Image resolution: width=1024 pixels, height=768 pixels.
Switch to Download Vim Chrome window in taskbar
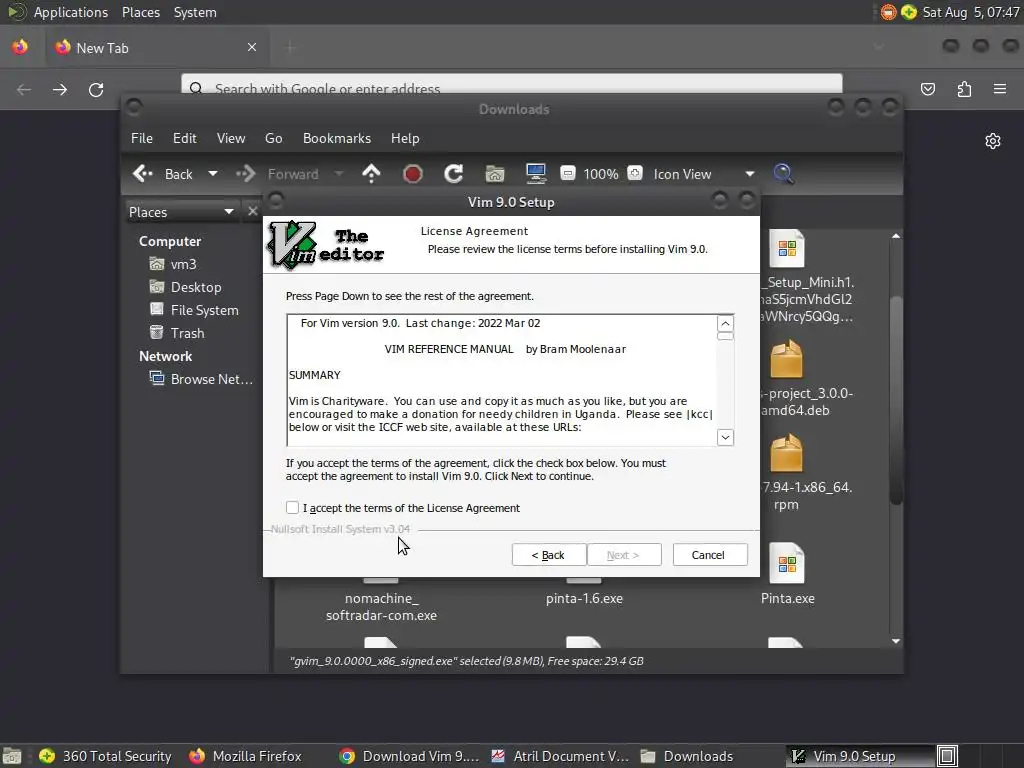pos(409,756)
